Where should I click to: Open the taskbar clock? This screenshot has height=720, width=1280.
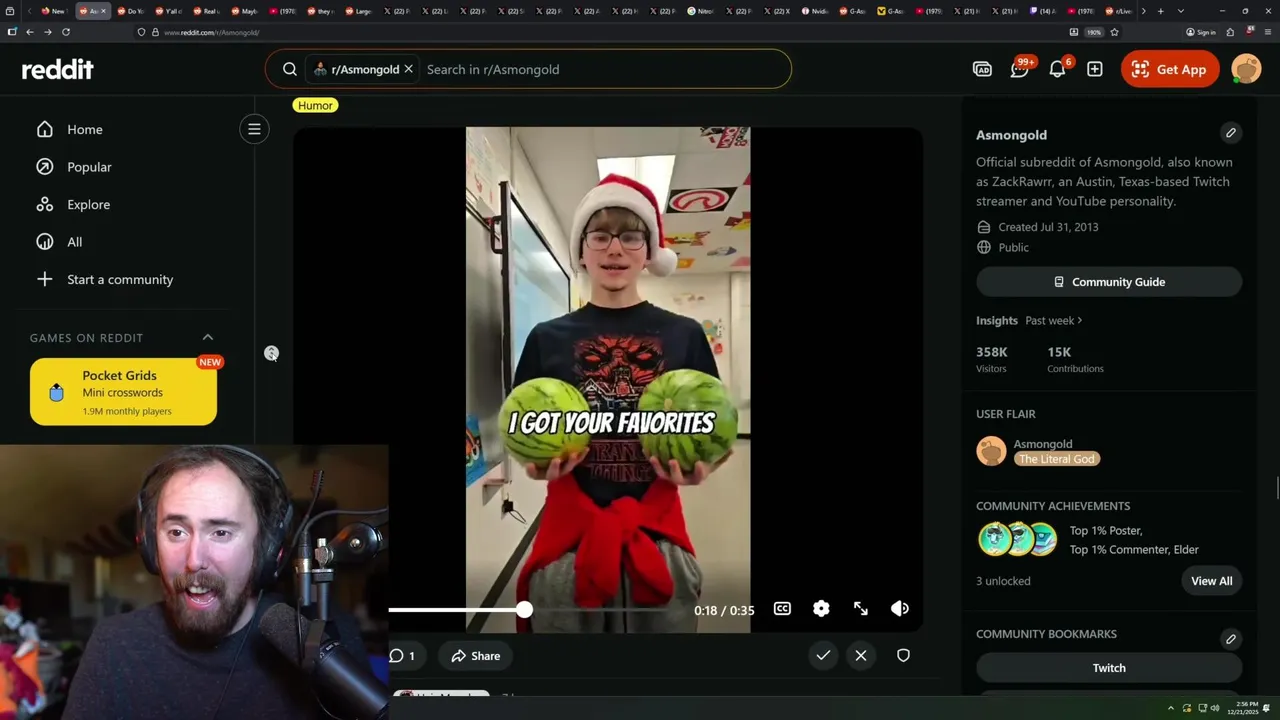click(x=1244, y=708)
